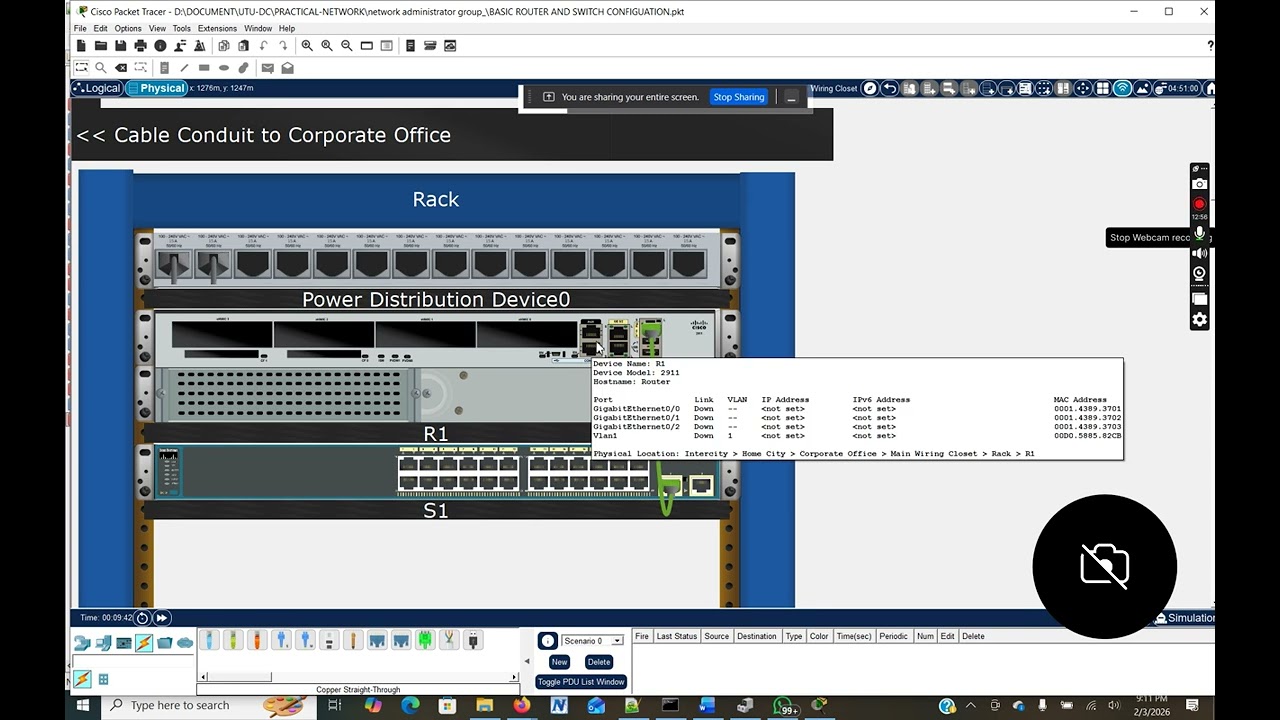Viewport: 1280px width, 720px height.
Task: Open network information (i) icon in toolbar
Action: (160, 46)
